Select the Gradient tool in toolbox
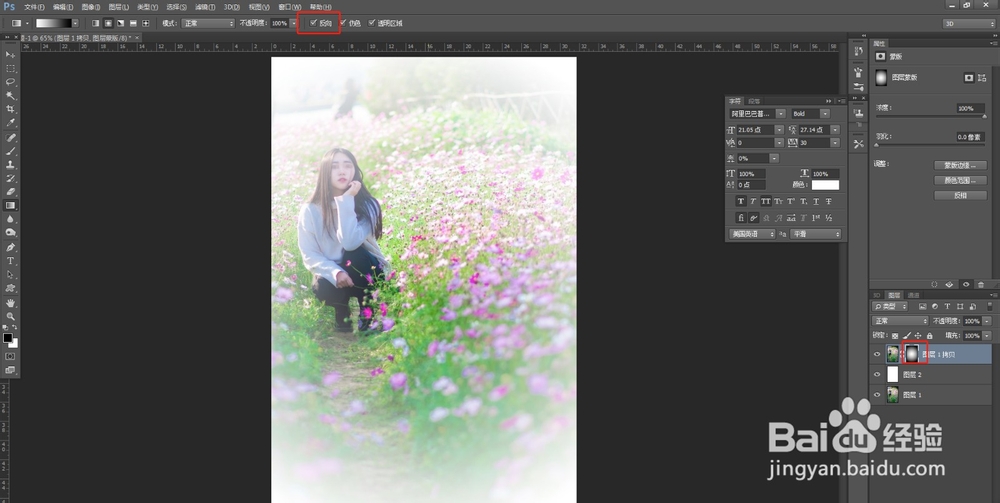 10,205
